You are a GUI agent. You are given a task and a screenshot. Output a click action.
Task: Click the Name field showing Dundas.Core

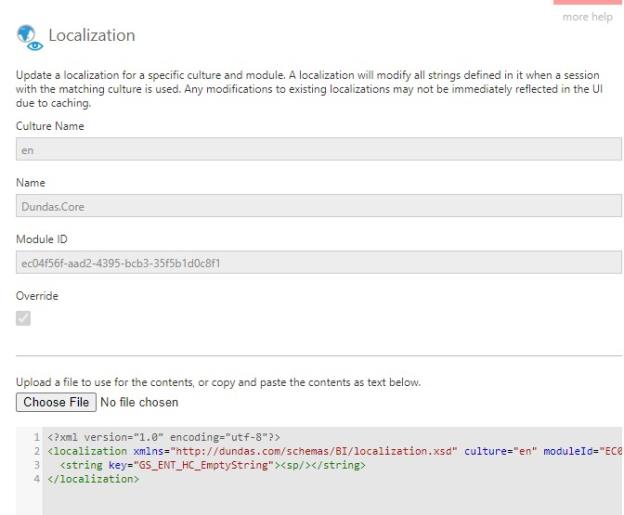tap(319, 206)
